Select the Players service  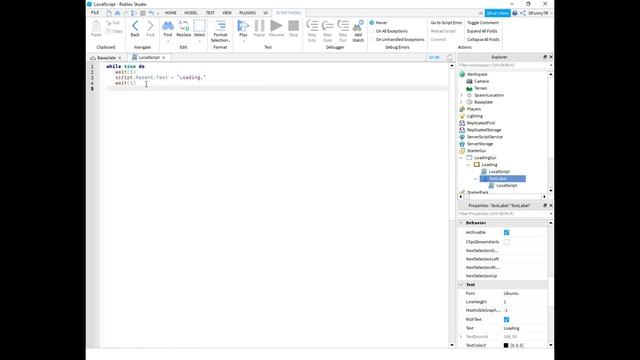[x=473, y=109]
